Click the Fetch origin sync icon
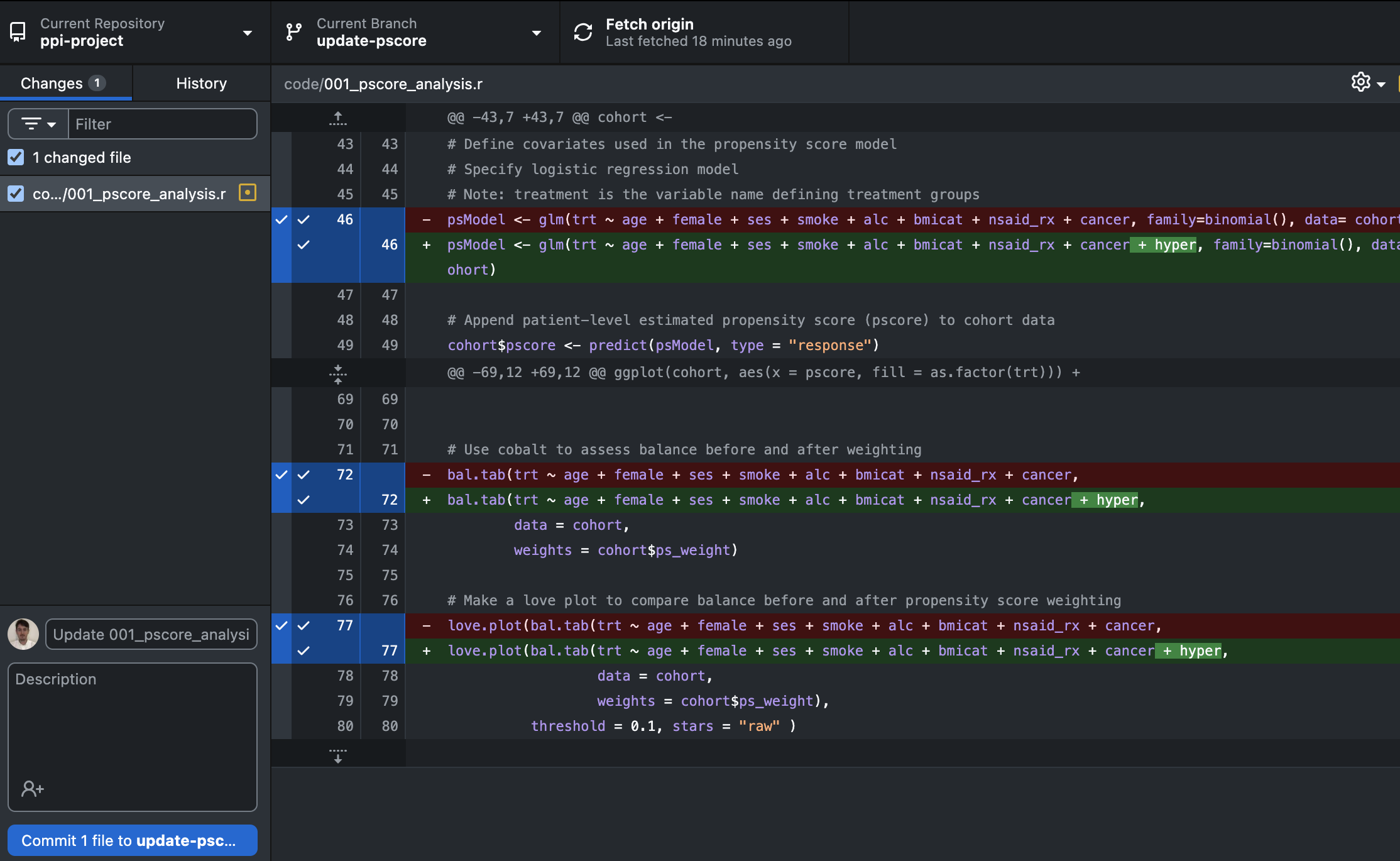Image resolution: width=1400 pixels, height=861 pixels. [583, 32]
